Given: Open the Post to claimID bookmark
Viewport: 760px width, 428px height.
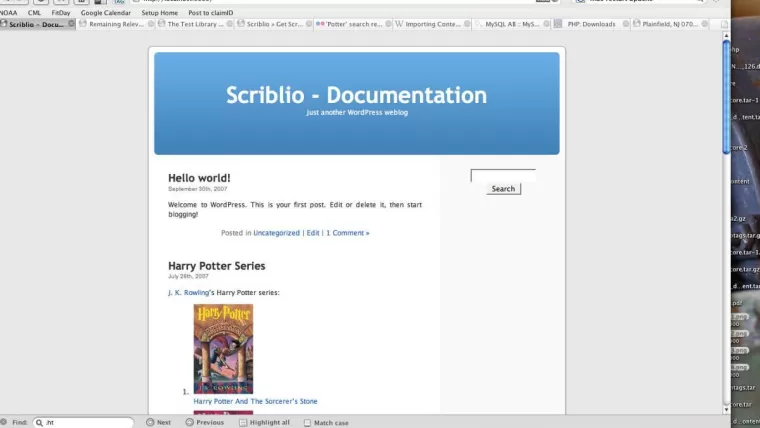Looking at the screenshot, I should tap(211, 13).
